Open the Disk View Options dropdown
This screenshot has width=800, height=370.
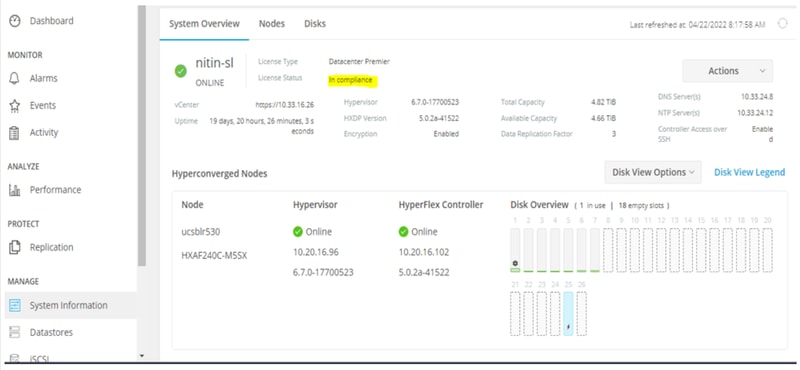pos(653,172)
